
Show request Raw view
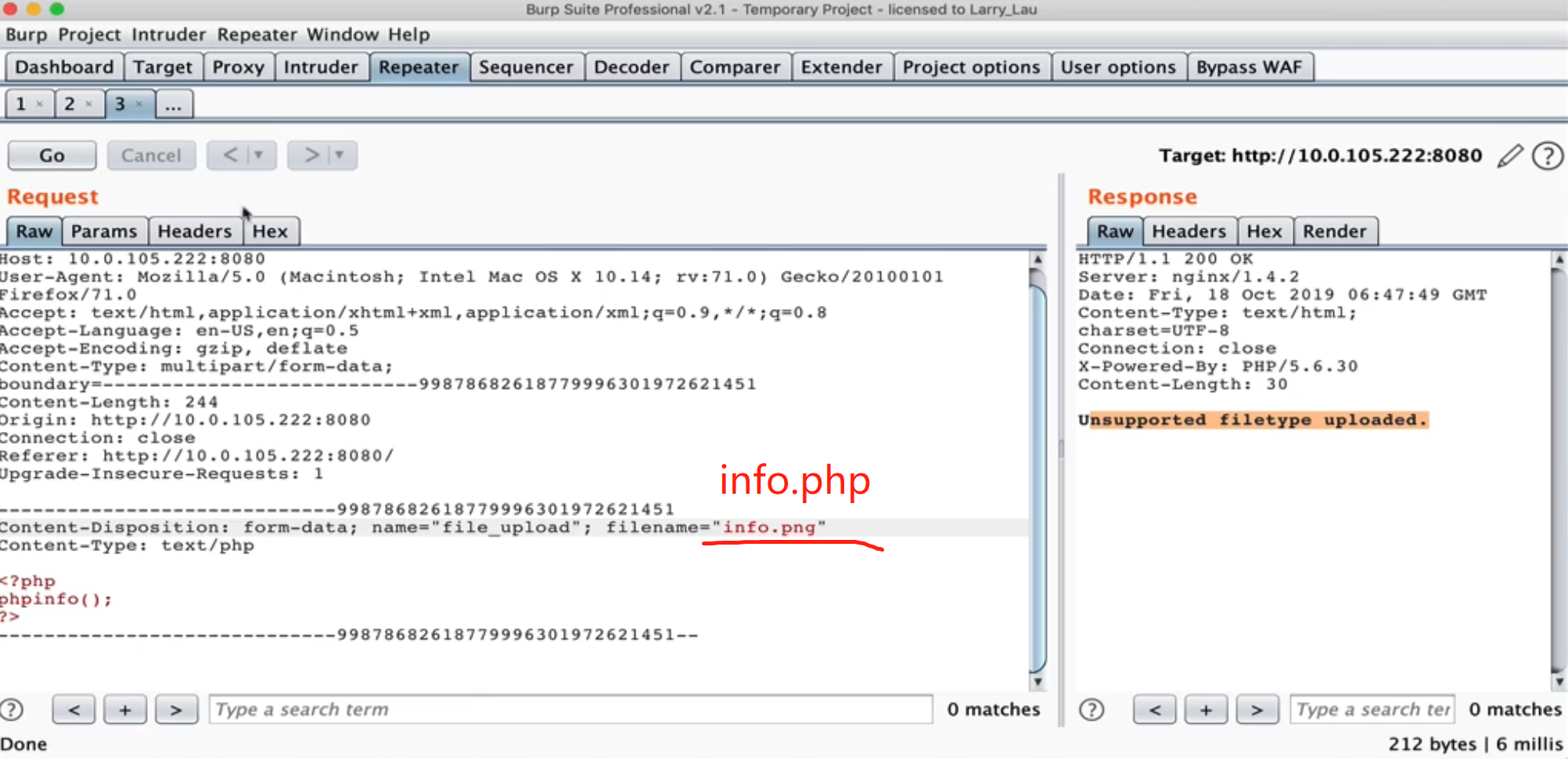click(34, 232)
